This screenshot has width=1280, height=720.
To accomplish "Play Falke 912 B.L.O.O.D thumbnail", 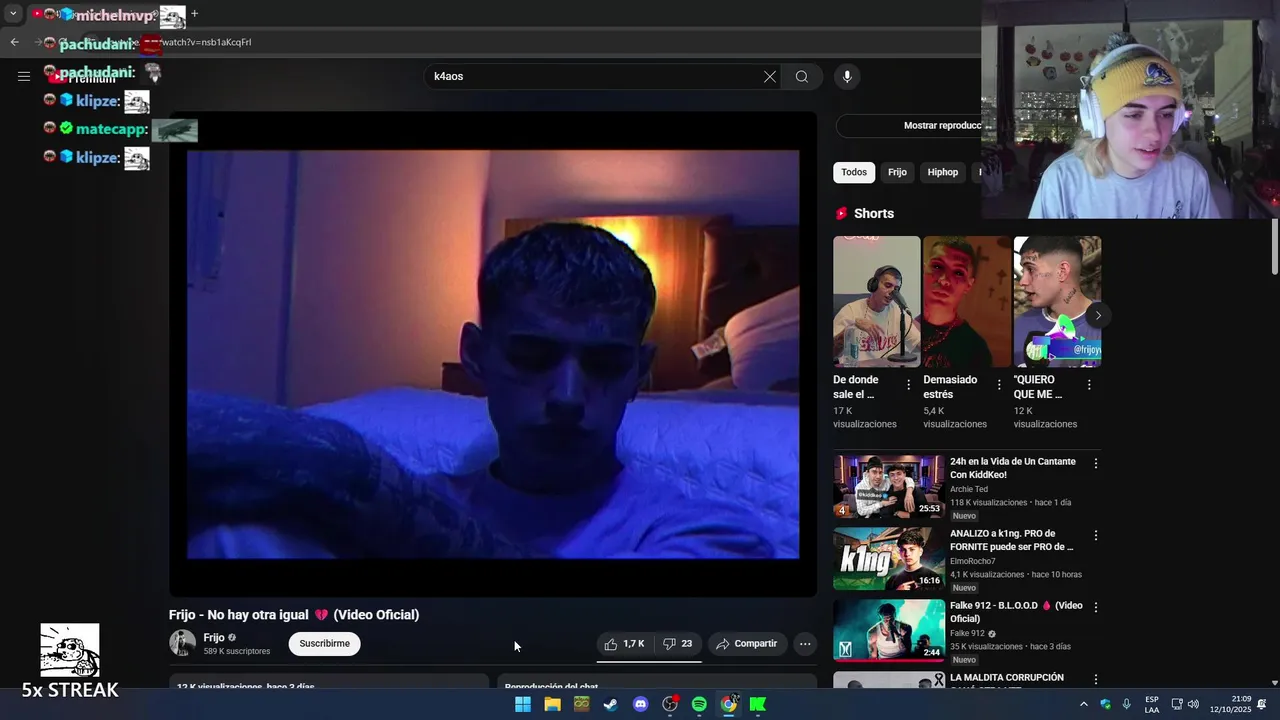I will pos(889,631).
